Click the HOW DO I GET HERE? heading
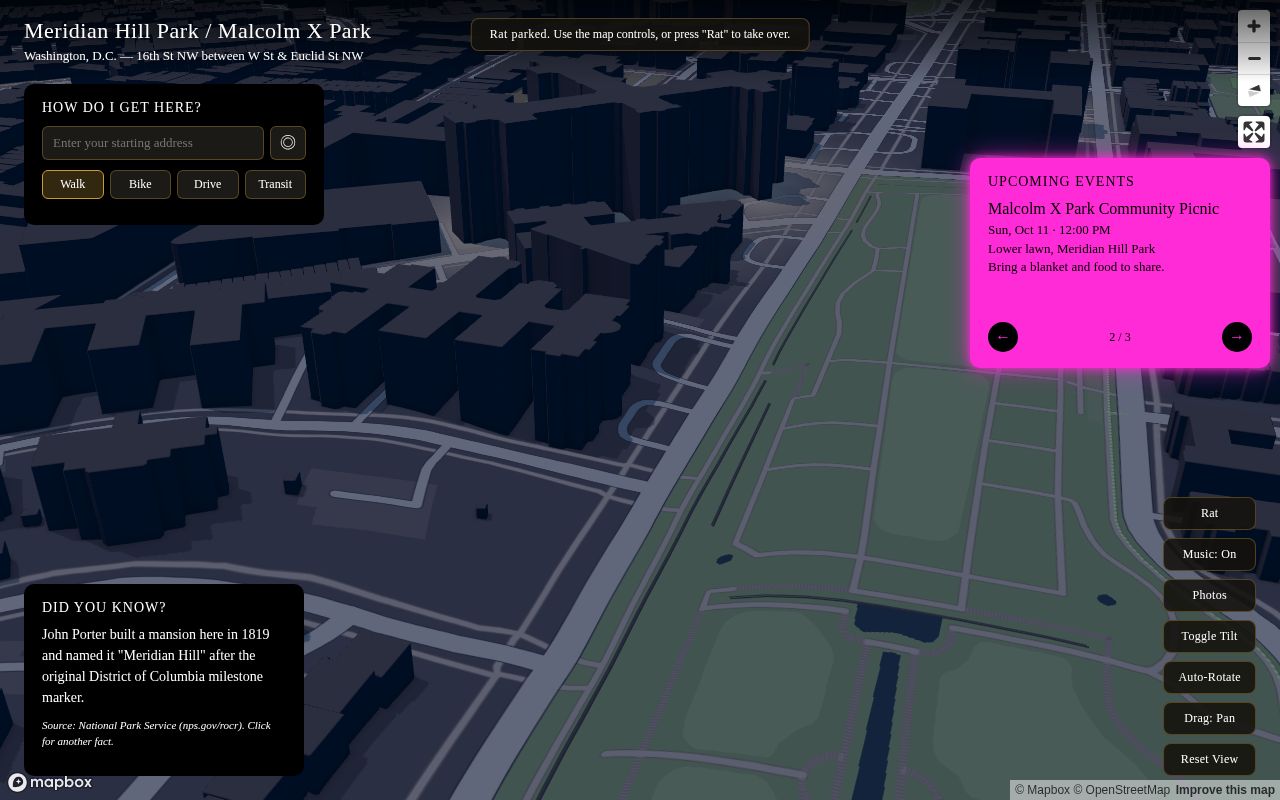The height and width of the screenshot is (800, 1280). (122, 107)
